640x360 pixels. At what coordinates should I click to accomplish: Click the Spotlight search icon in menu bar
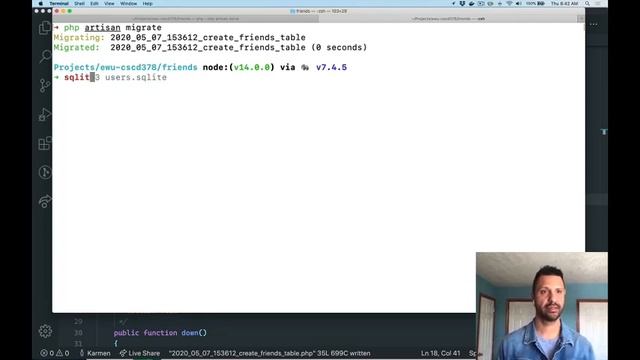587,3
